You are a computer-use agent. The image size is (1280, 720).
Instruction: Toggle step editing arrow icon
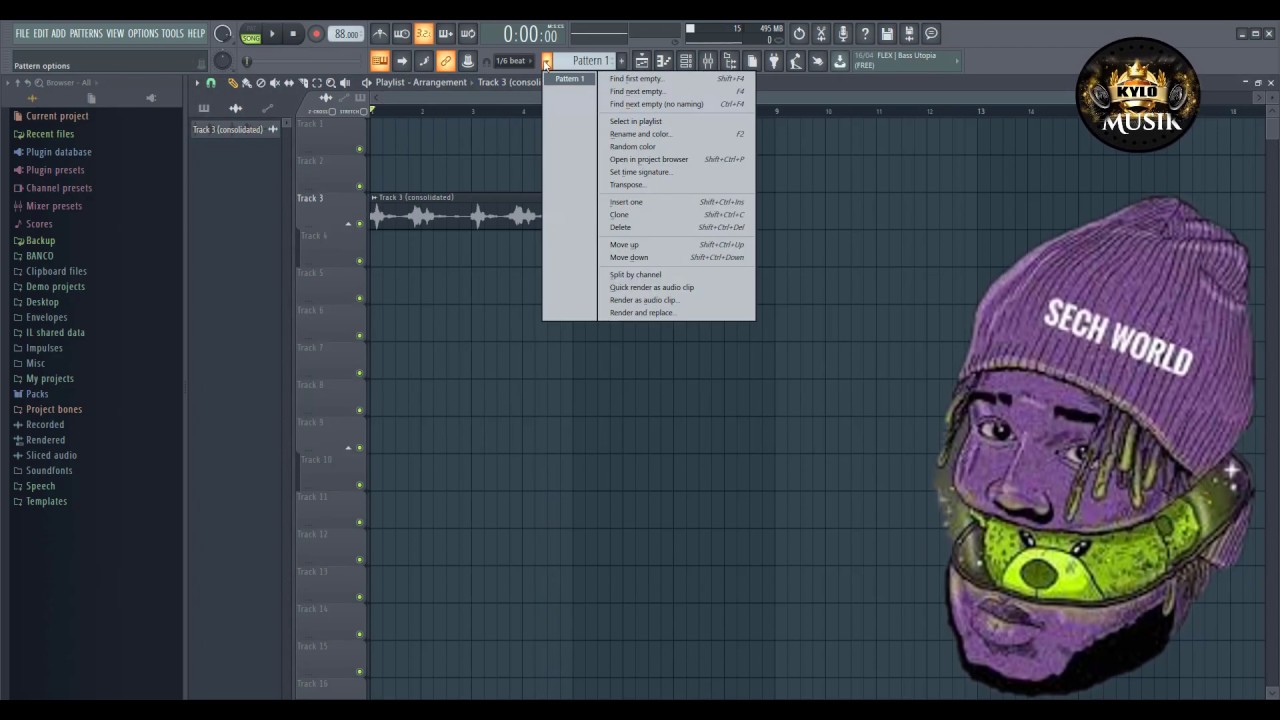coord(402,61)
